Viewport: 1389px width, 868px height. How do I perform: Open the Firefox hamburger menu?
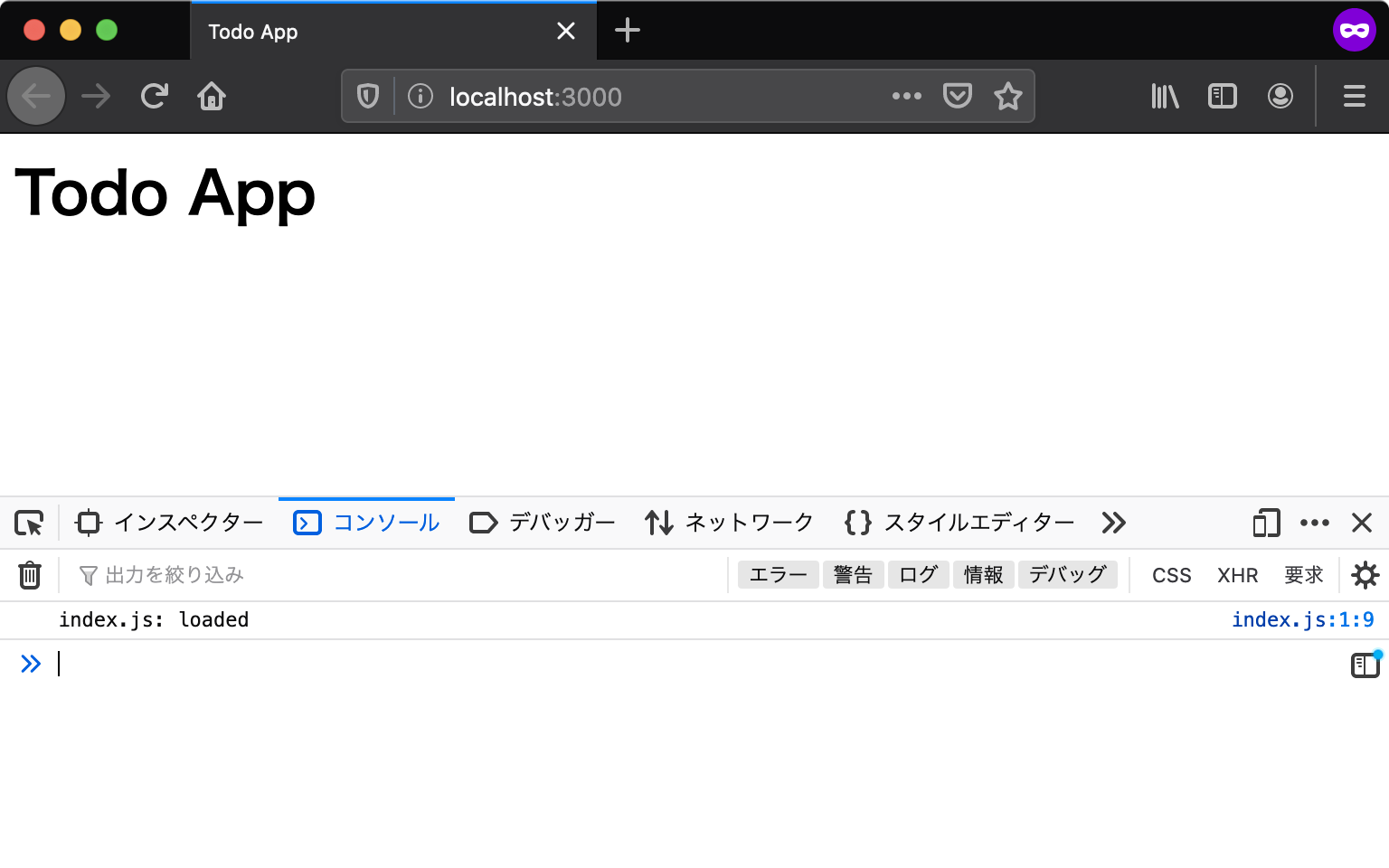1354,96
